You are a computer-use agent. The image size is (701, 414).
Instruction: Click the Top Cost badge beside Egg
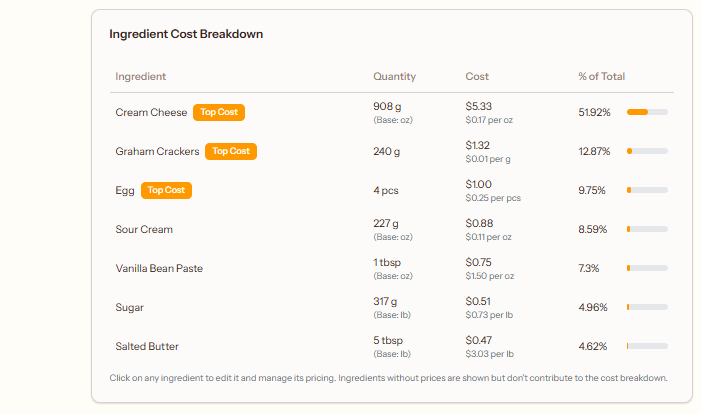point(166,190)
